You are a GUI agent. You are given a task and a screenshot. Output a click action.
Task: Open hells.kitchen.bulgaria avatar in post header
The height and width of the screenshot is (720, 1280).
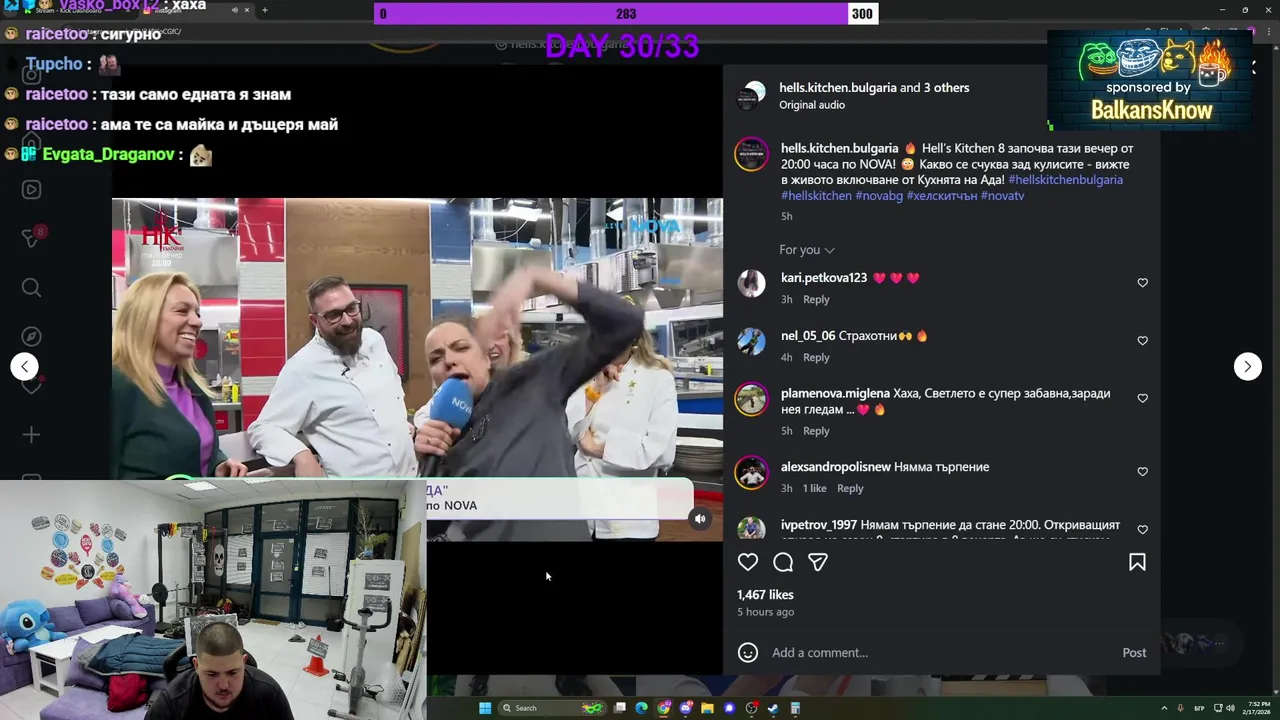[751, 96]
